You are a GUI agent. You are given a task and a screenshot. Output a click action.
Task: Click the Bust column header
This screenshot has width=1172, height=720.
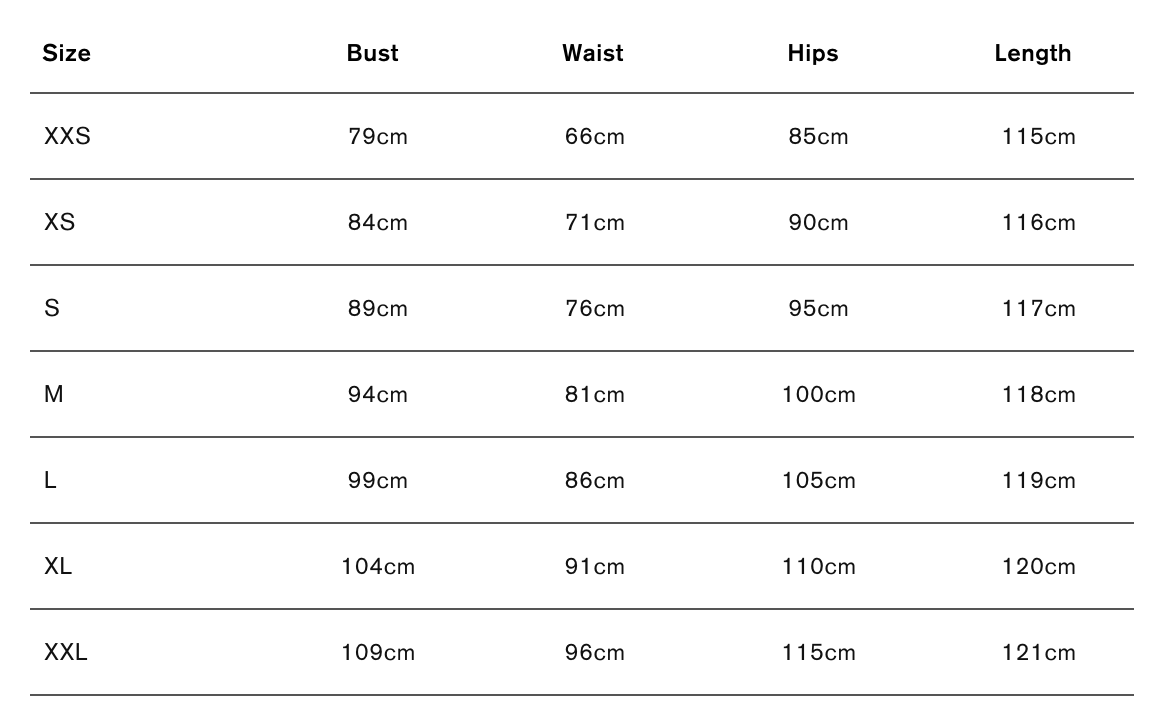372,54
